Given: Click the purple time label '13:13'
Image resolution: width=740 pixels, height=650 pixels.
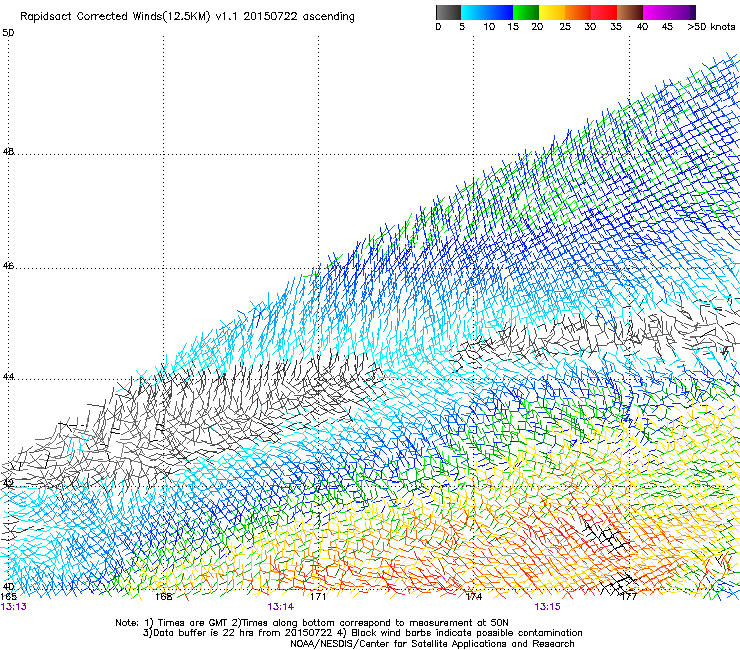Looking at the screenshot, I should coord(14,607).
